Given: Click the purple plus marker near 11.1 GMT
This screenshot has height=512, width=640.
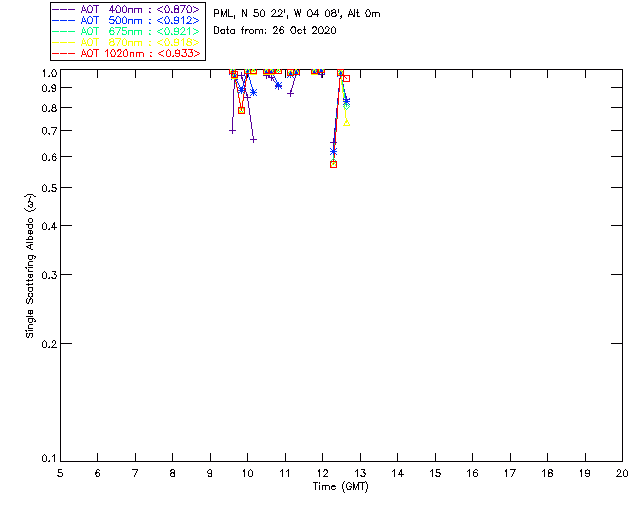Looking at the screenshot, I should click(290, 93).
